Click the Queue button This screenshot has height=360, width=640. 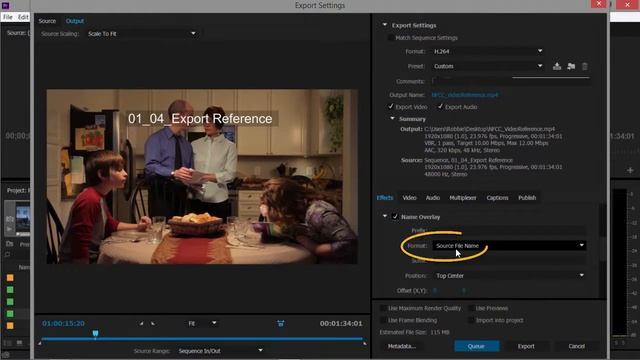point(476,346)
